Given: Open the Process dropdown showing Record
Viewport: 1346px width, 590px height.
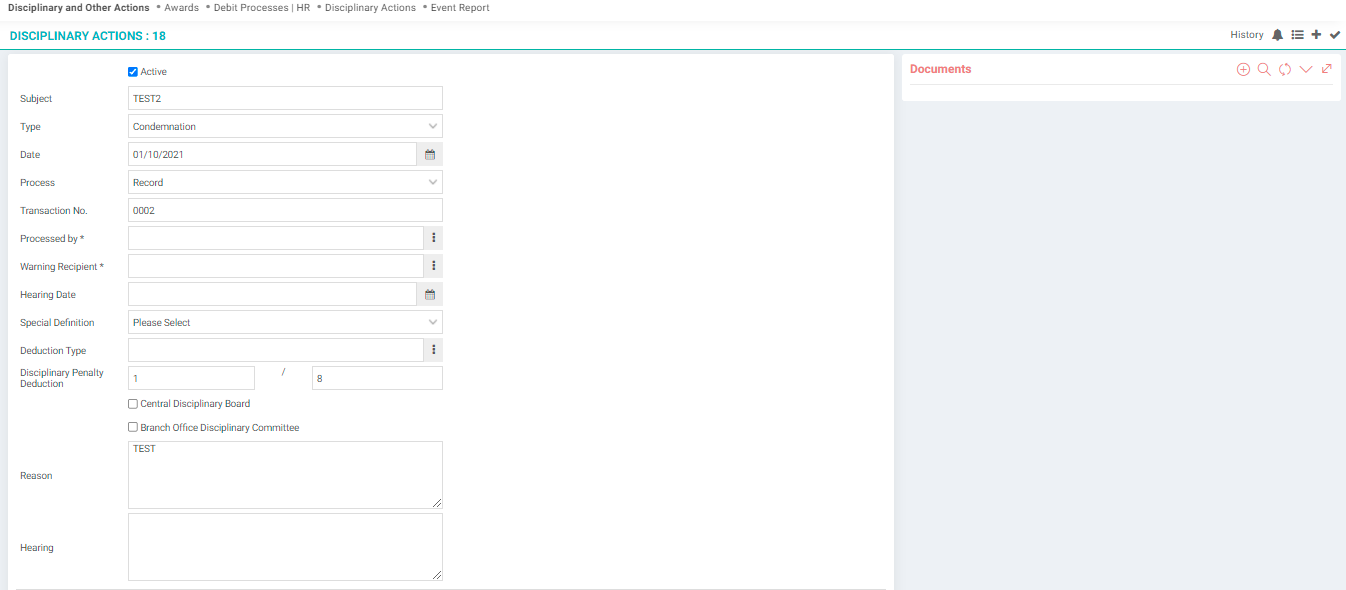Looking at the screenshot, I should click(285, 182).
